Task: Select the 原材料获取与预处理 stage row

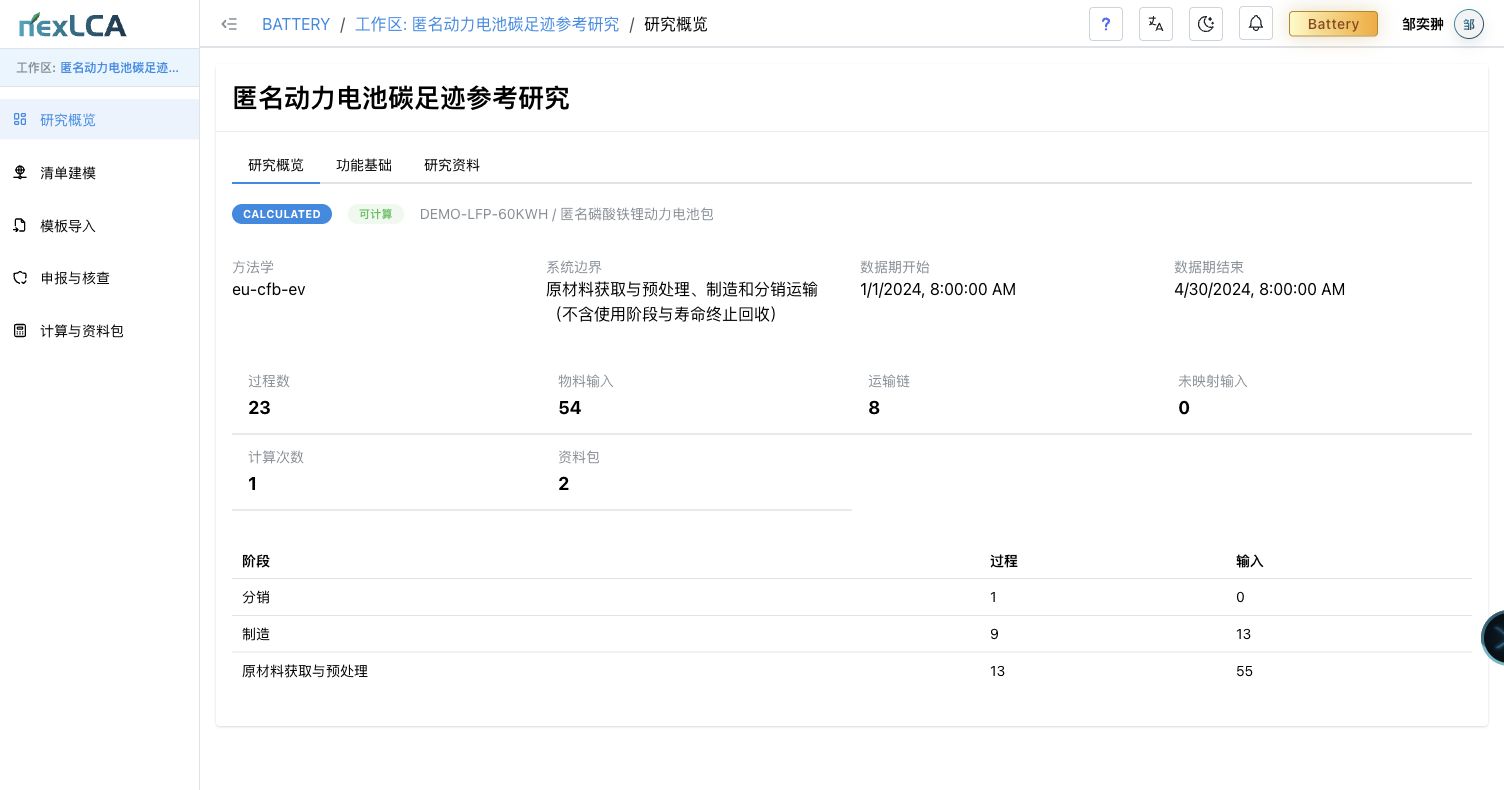Action: pyautogui.click(x=852, y=671)
